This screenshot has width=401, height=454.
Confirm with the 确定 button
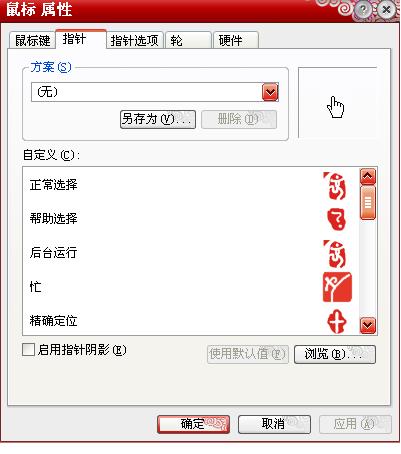[193, 424]
